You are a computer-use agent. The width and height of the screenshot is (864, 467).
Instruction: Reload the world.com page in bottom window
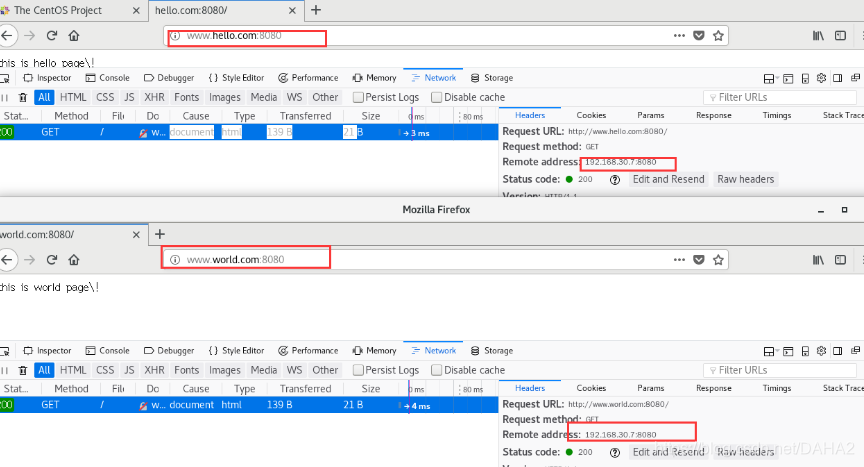[52, 259]
